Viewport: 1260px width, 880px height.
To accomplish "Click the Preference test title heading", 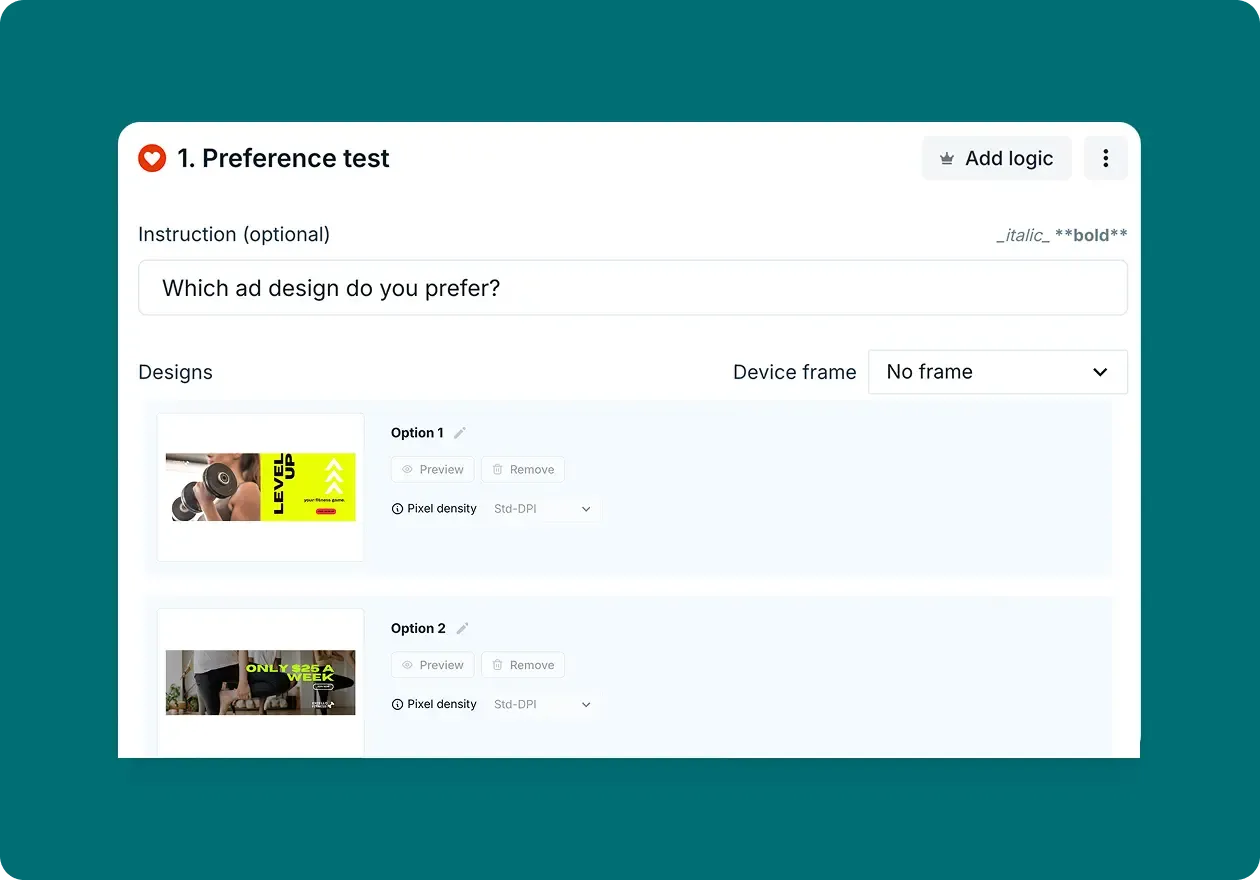I will (283, 158).
